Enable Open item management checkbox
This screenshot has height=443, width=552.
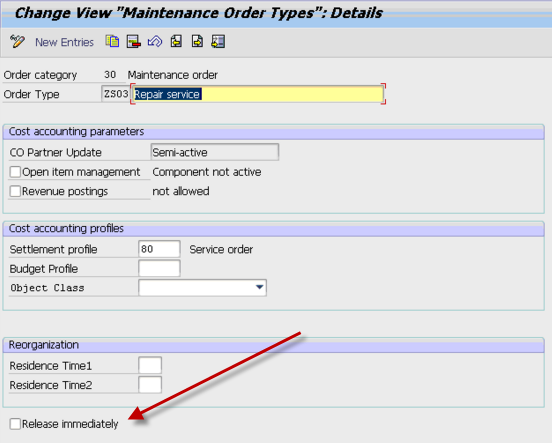tap(15, 172)
